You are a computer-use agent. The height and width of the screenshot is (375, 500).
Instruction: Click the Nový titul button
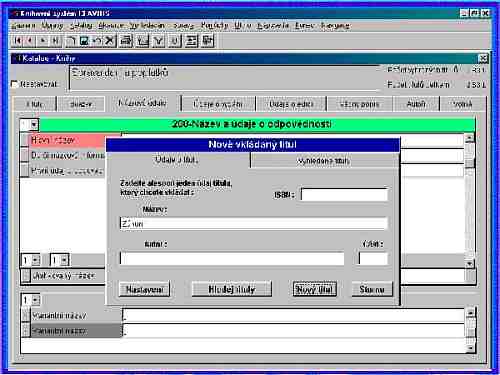click(x=315, y=289)
